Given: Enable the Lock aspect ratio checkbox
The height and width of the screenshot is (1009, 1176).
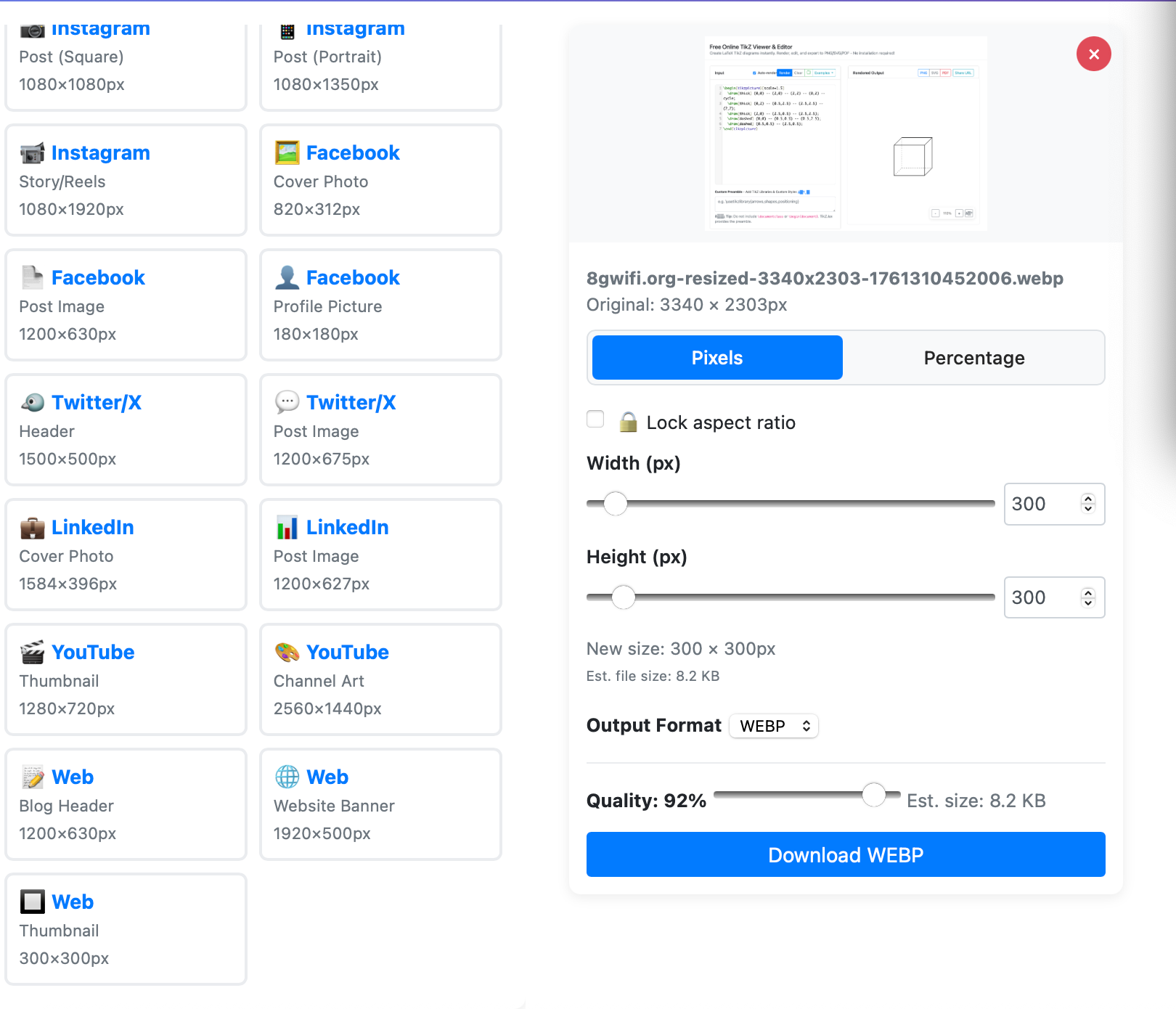Looking at the screenshot, I should (595, 420).
